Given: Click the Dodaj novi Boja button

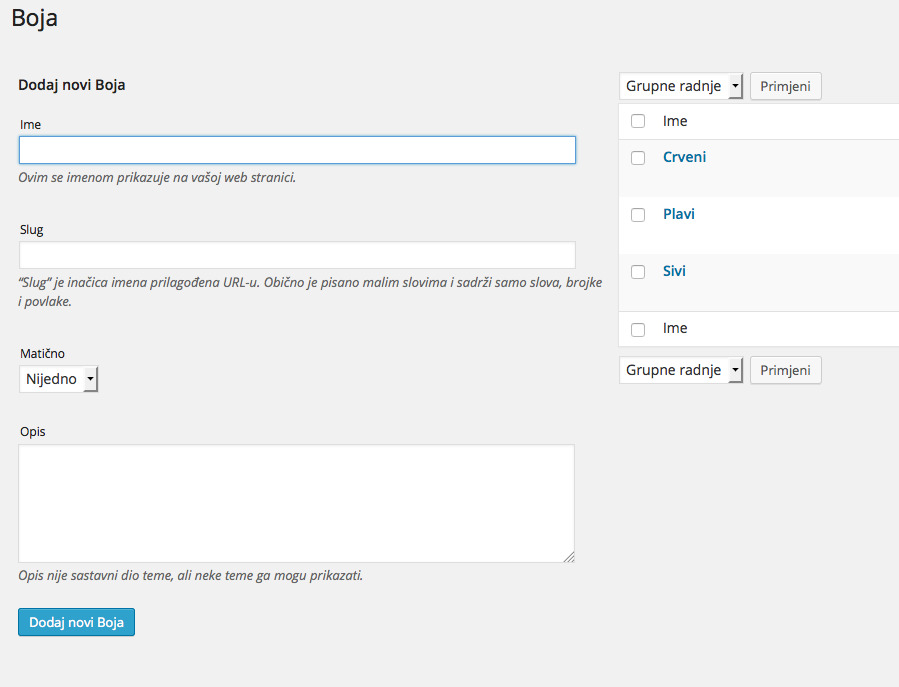Looking at the screenshot, I should tap(76, 622).
